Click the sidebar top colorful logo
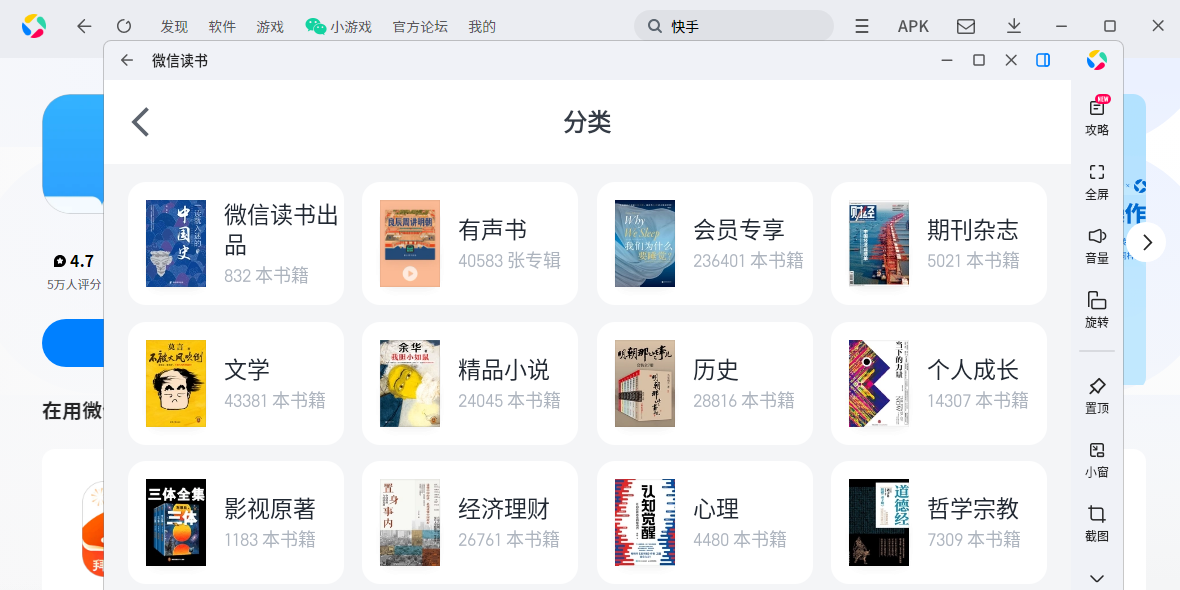Image resolution: width=1180 pixels, height=590 pixels. (1097, 60)
